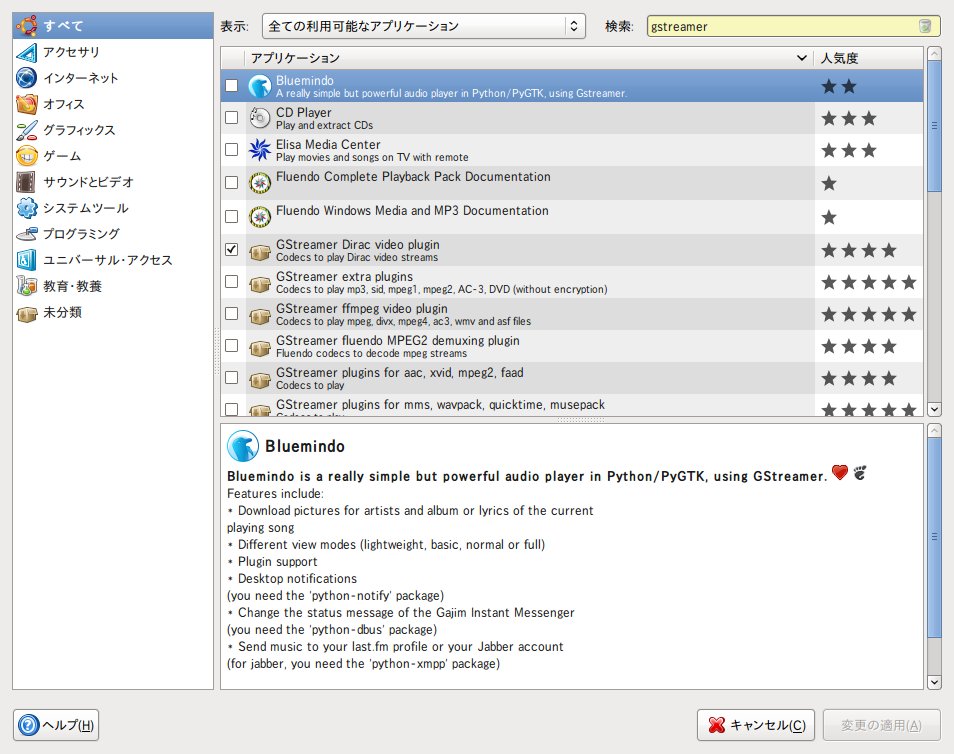The width and height of the screenshot is (954, 754).
Task: Click the 未分類 box icon
Action: coord(27,313)
